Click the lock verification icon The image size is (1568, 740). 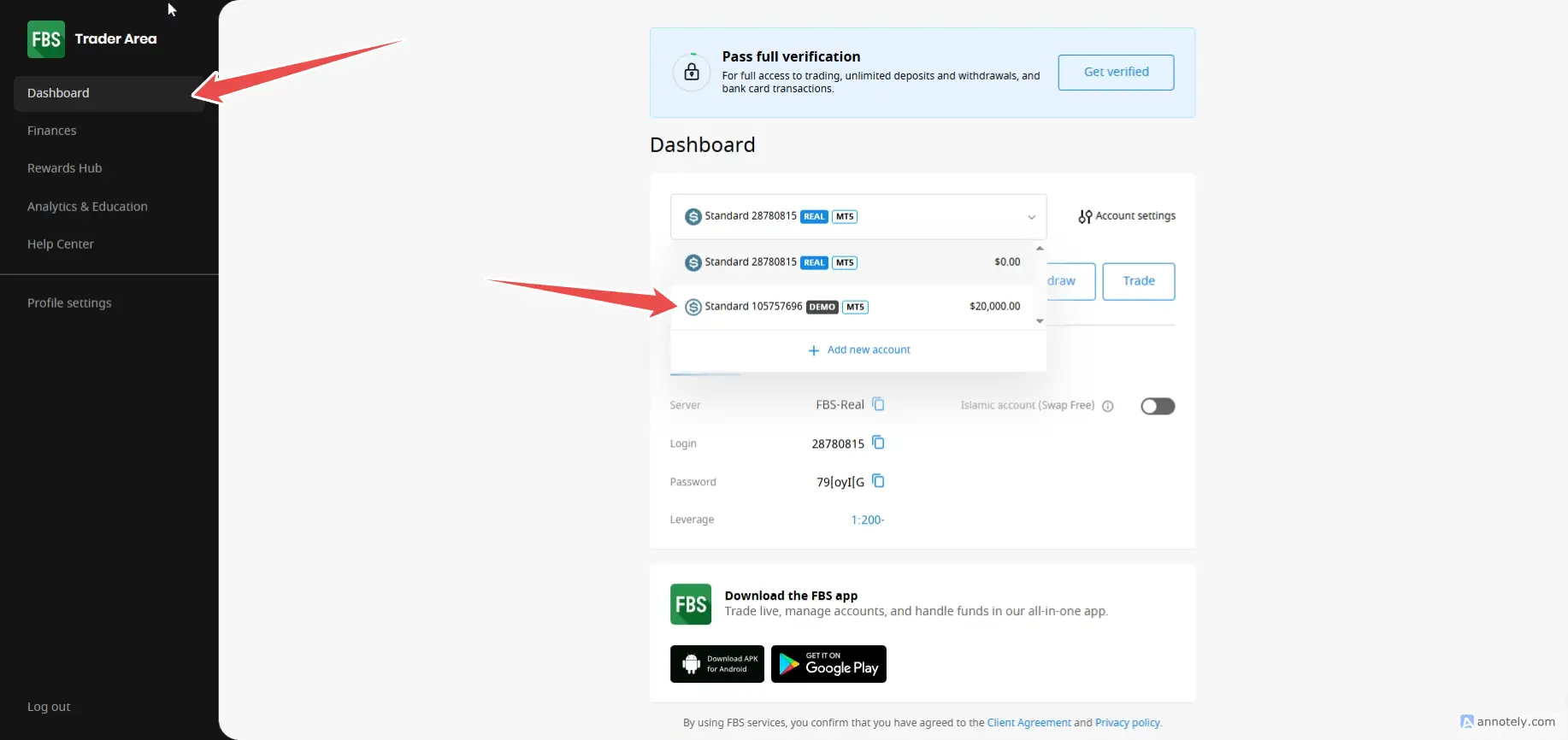coord(692,72)
